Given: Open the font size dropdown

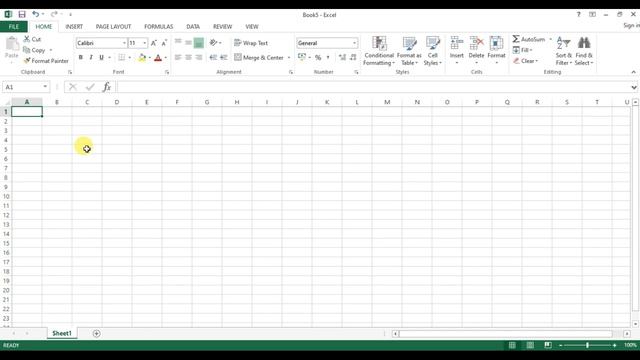Looking at the screenshot, I should 144,43.
